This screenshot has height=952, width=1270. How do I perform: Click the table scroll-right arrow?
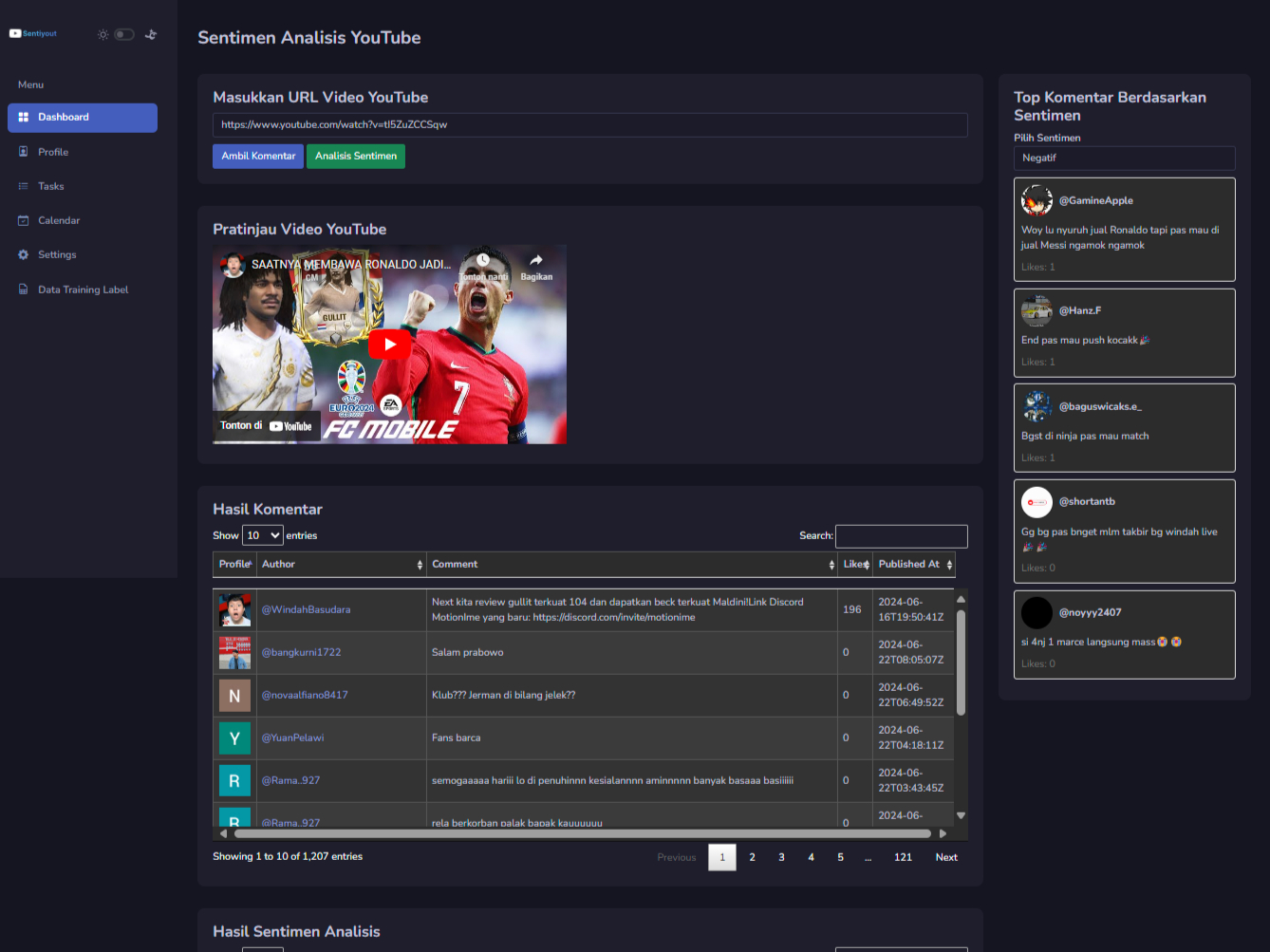(943, 833)
